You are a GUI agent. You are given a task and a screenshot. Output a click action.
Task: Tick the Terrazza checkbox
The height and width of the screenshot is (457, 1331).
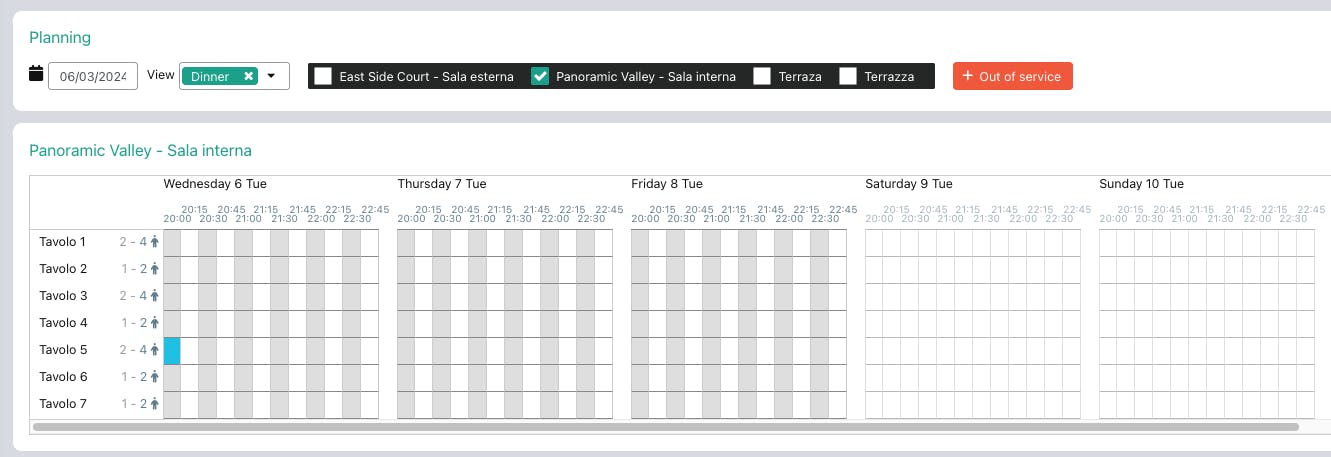848,76
